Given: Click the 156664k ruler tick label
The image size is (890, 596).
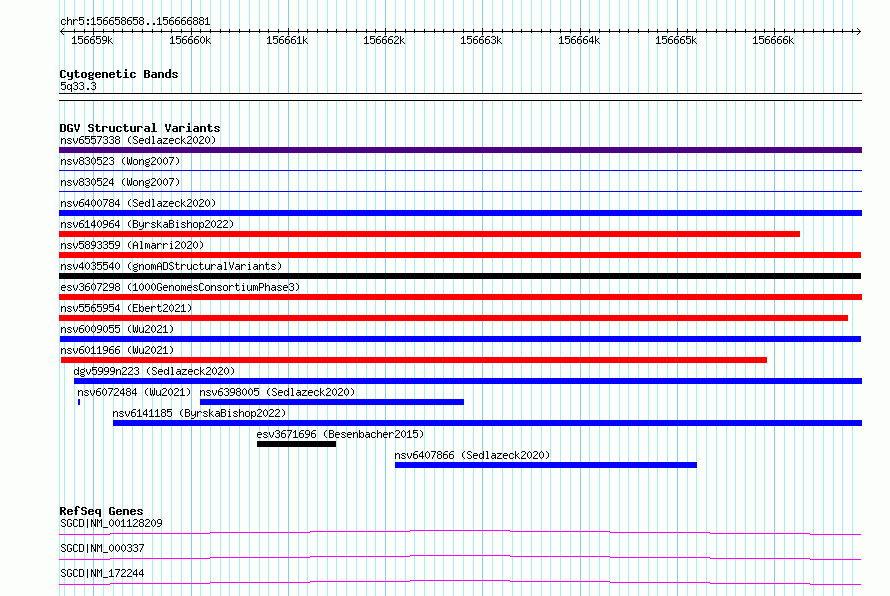Looking at the screenshot, I should click(x=579, y=40).
